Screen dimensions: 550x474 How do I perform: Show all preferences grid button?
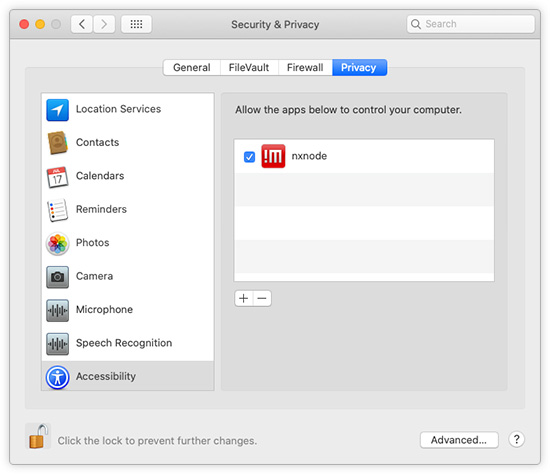[x=136, y=24]
